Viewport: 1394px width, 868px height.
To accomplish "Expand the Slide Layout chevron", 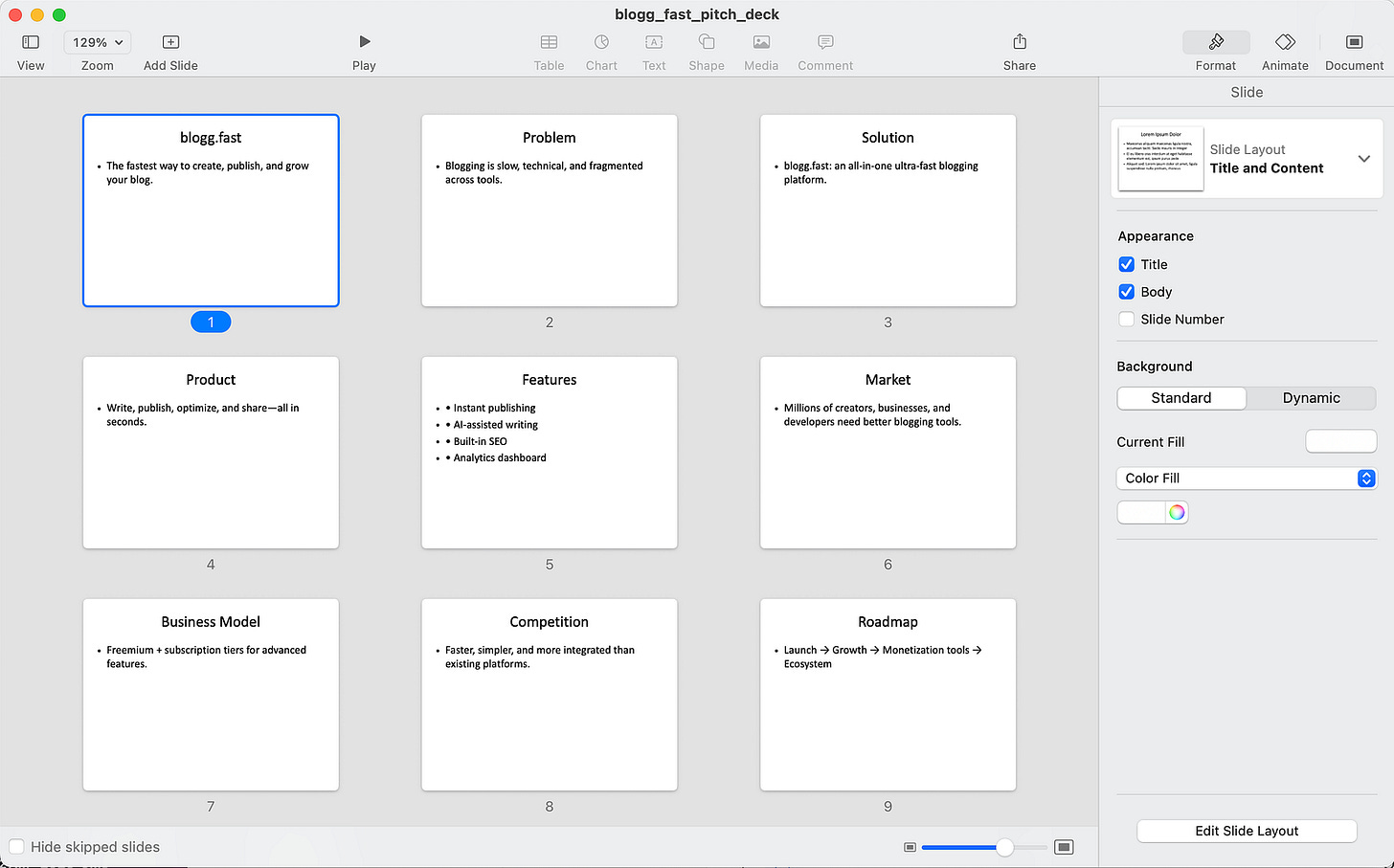I will point(1364,159).
